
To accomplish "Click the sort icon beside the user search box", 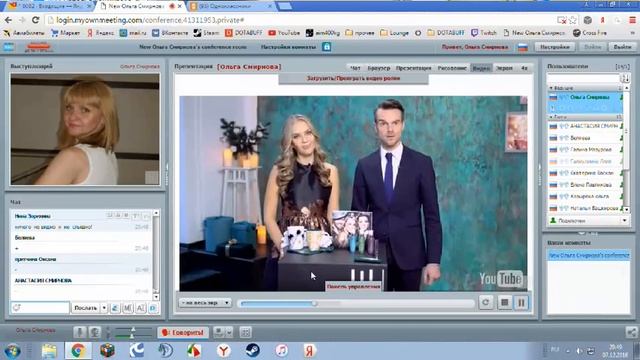I will pyautogui.click(x=625, y=78).
